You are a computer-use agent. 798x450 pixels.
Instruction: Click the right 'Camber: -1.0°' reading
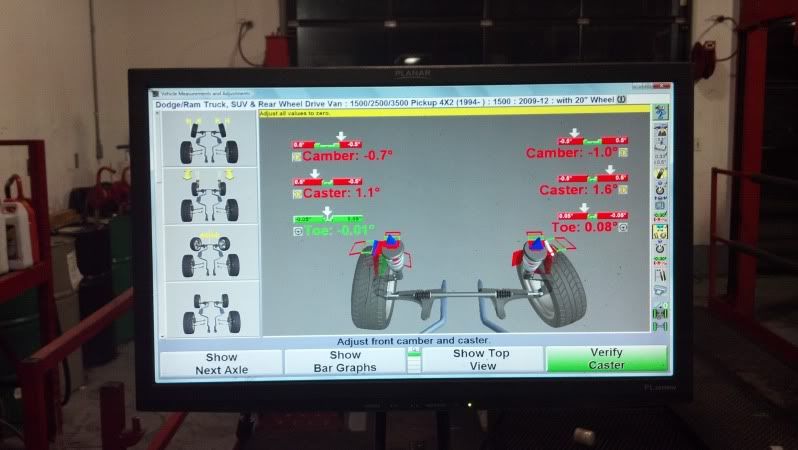click(x=572, y=153)
